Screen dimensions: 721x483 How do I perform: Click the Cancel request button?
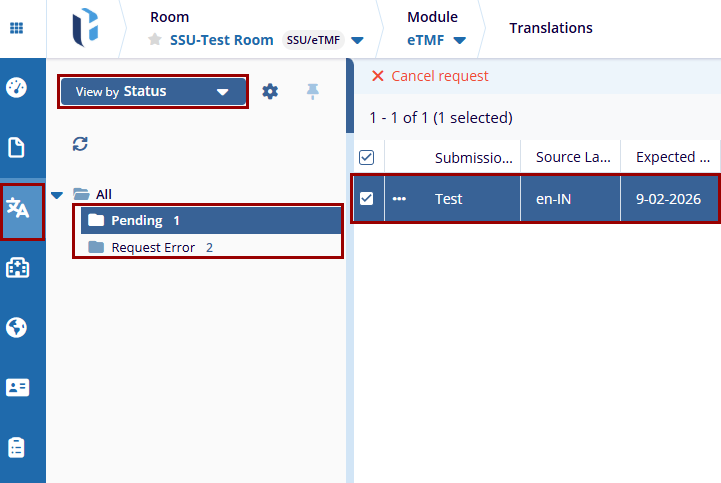click(x=430, y=76)
